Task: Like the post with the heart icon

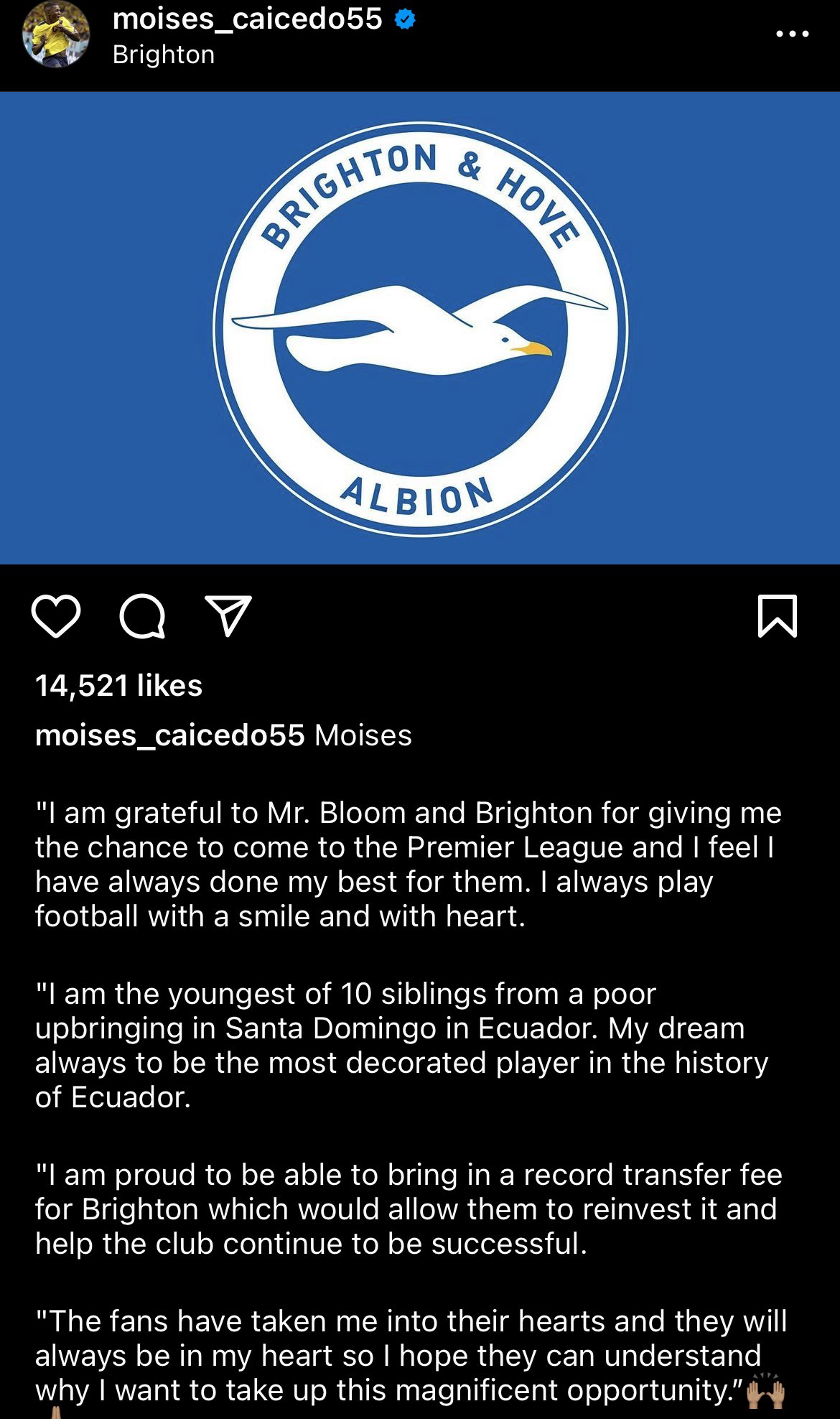Action: tap(56, 616)
